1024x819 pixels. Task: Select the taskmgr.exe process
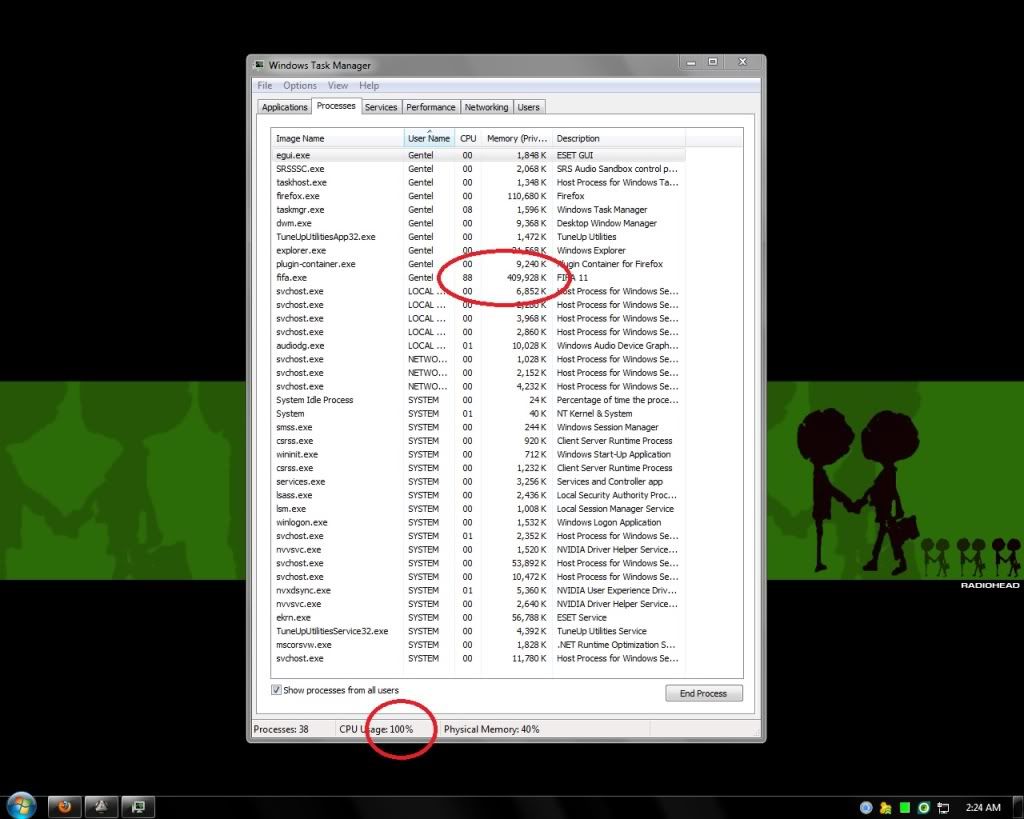coord(479,210)
